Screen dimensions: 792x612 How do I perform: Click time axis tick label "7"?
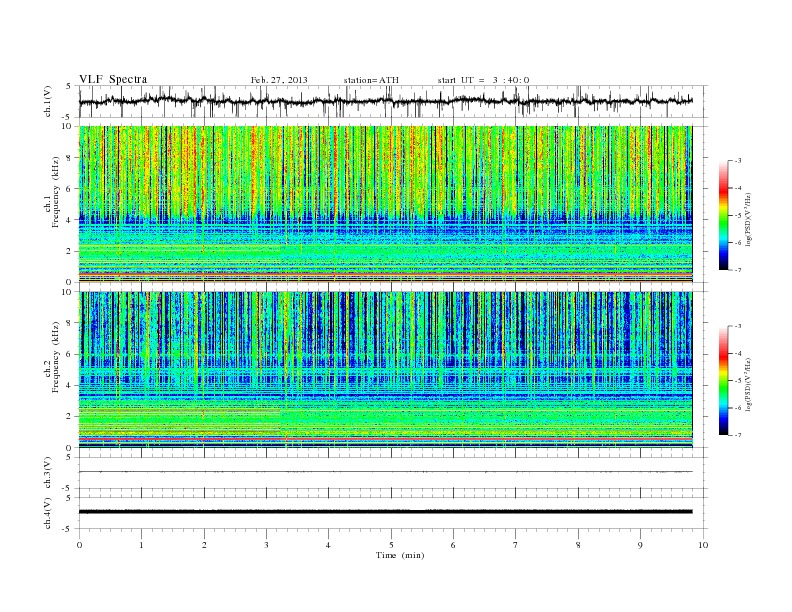point(516,545)
